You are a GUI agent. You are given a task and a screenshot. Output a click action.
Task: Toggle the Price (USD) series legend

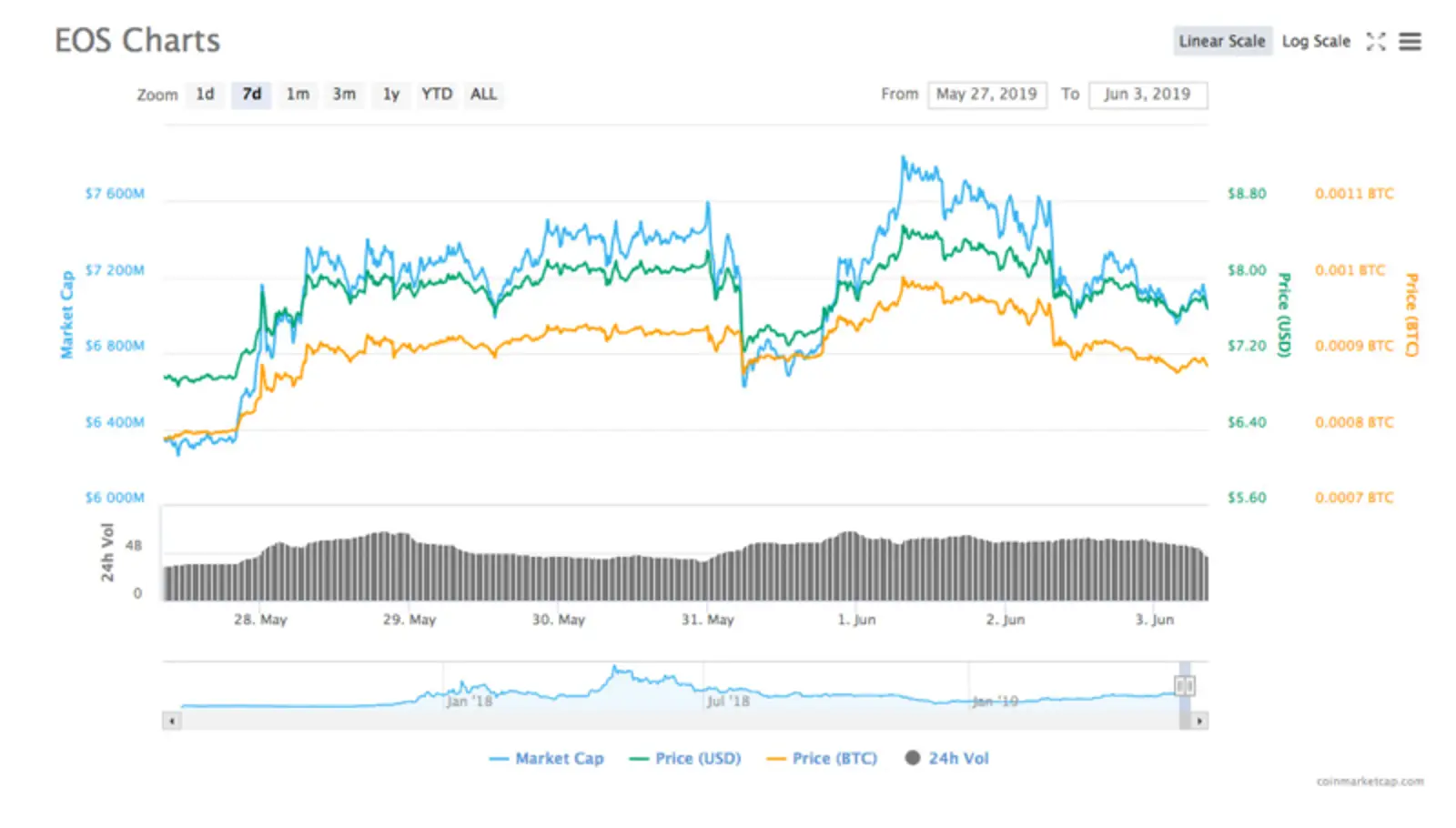685,758
